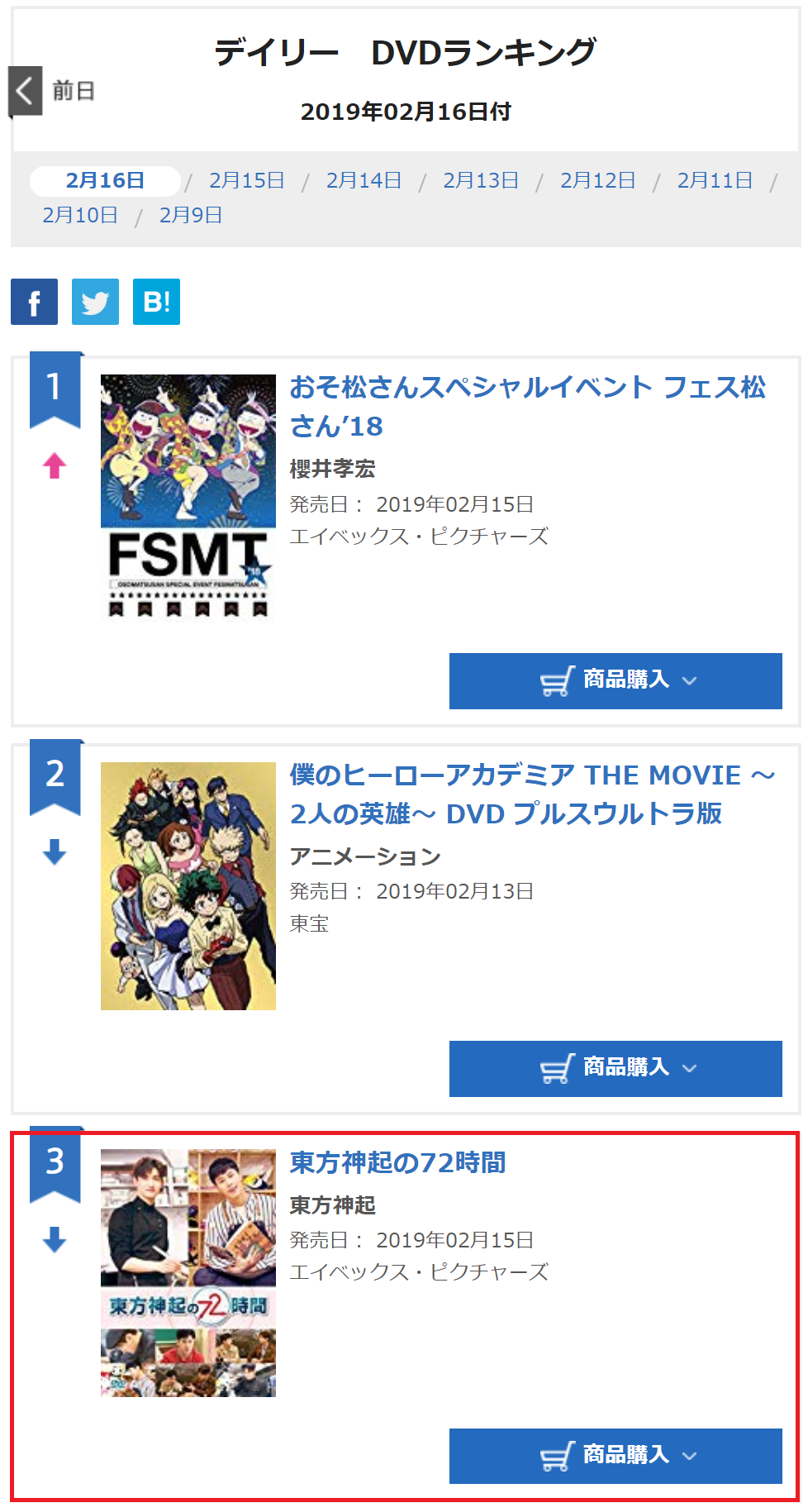This screenshot has width=808, height=1512.
Task: Click the Hatena Bookmark B! icon
Action: [156, 302]
